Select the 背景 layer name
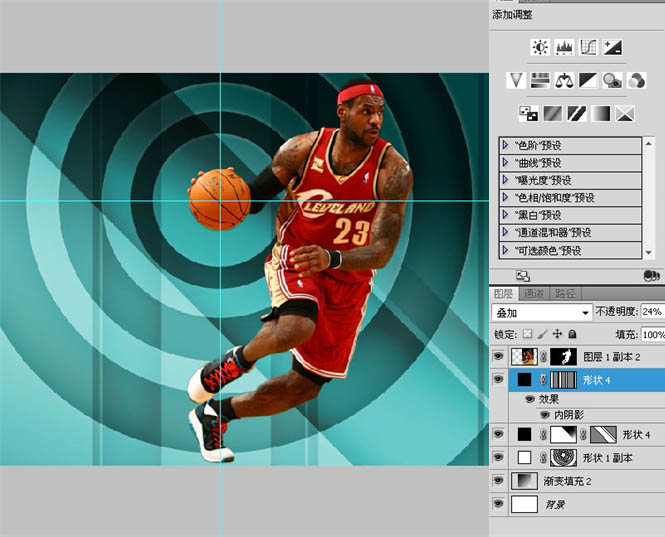The height and width of the screenshot is (537, 665). click(554, 505)
